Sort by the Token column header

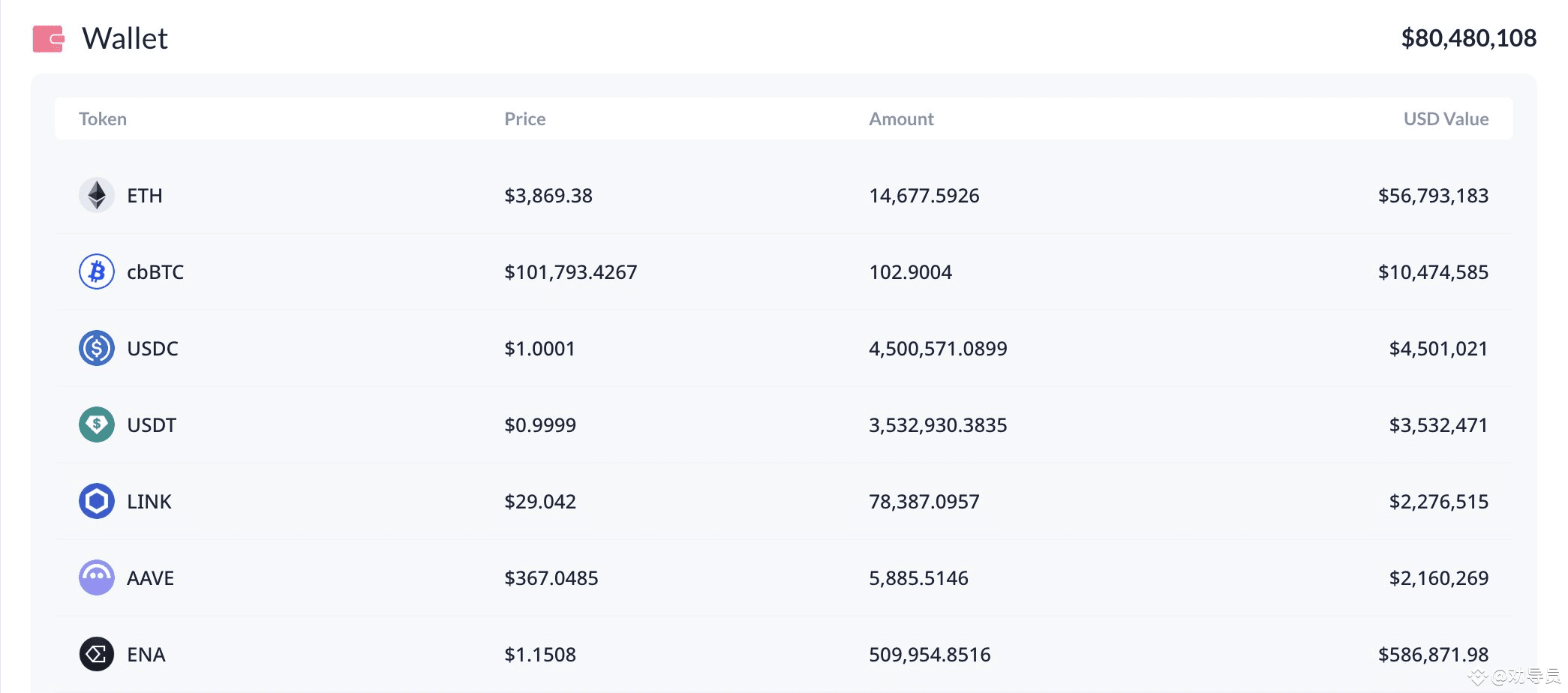pos(103,119)
